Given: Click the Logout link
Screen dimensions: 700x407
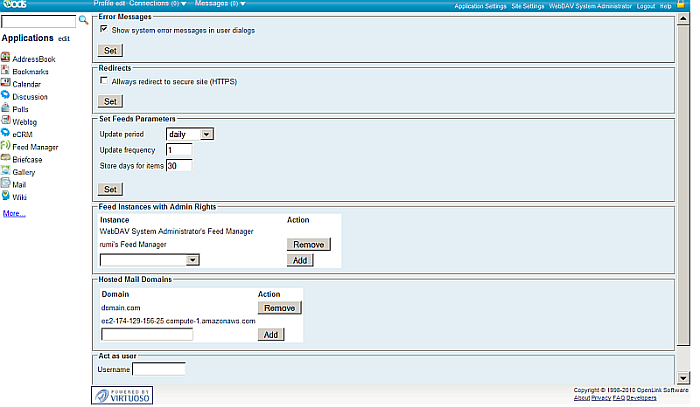Looking at the screenshot, I should (646, 6).
